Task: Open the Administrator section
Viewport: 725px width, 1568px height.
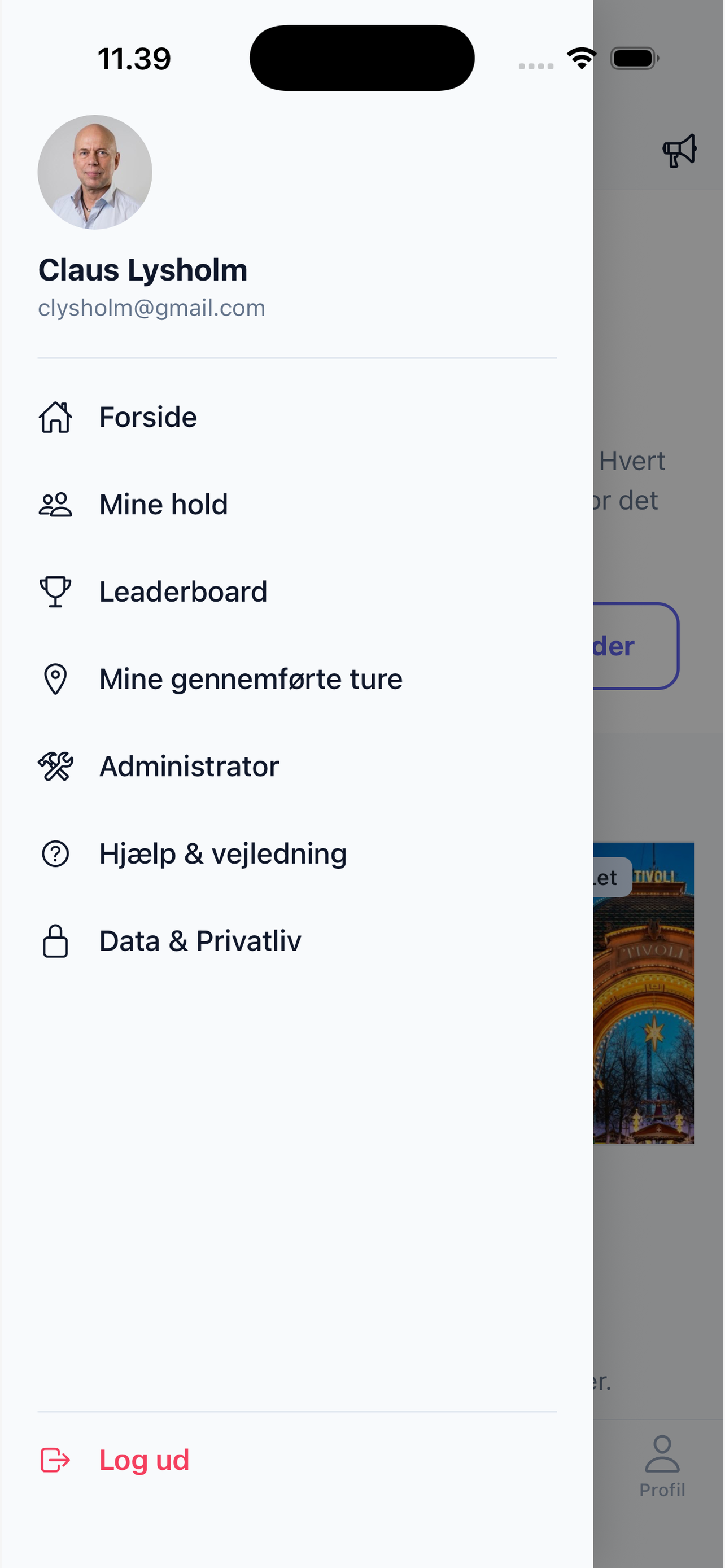Action: pyautogui.click(x=297, y=767)
